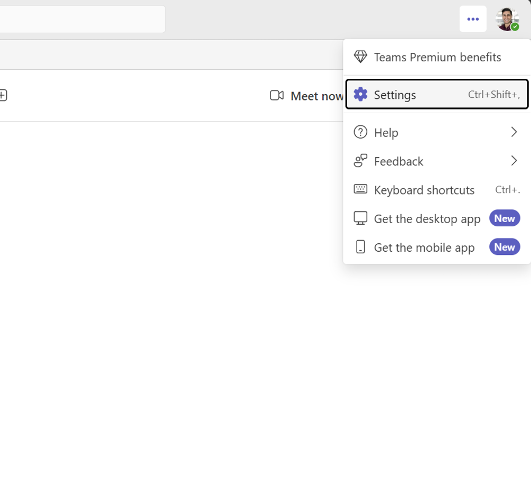Select Get the desktop app
Screen dimensions: 532x496
437,218
